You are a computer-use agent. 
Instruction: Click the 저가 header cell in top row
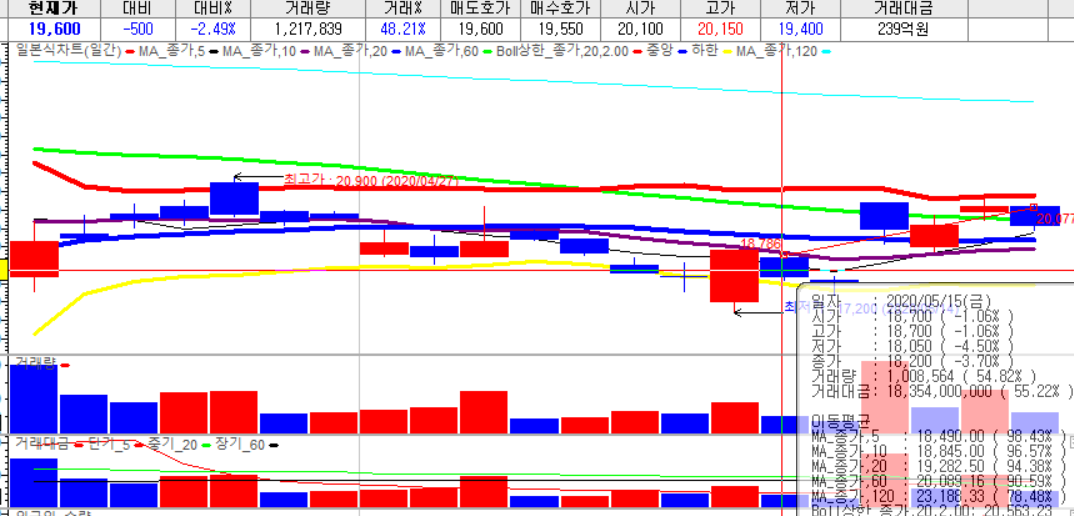tap(799, 9)
